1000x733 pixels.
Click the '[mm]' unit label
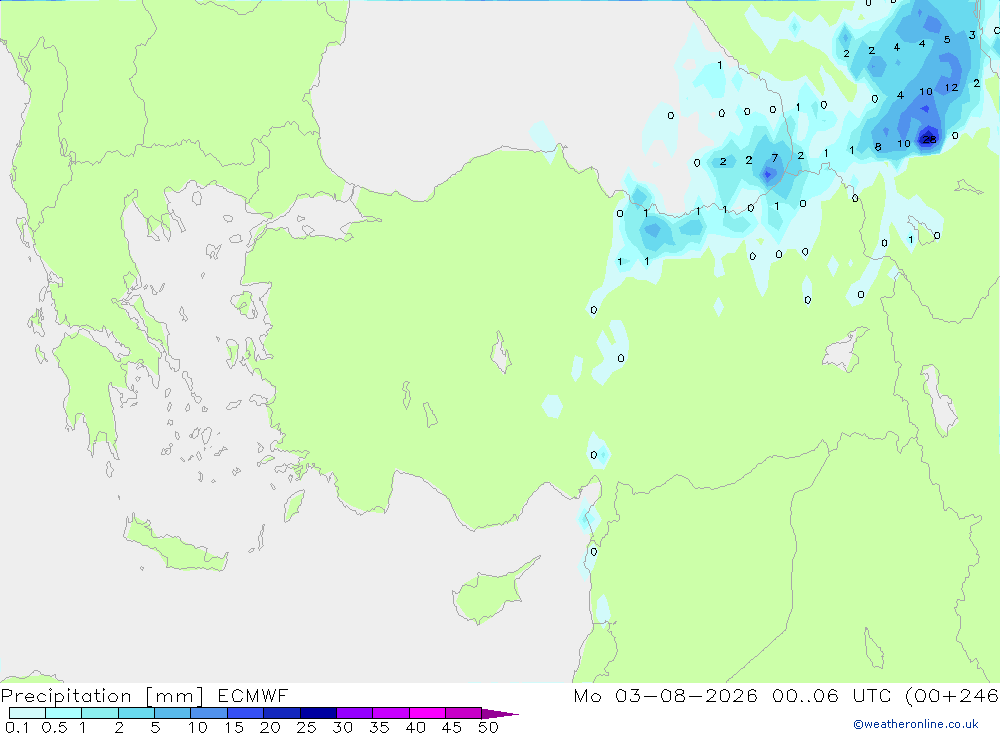(x=174, y=696)
